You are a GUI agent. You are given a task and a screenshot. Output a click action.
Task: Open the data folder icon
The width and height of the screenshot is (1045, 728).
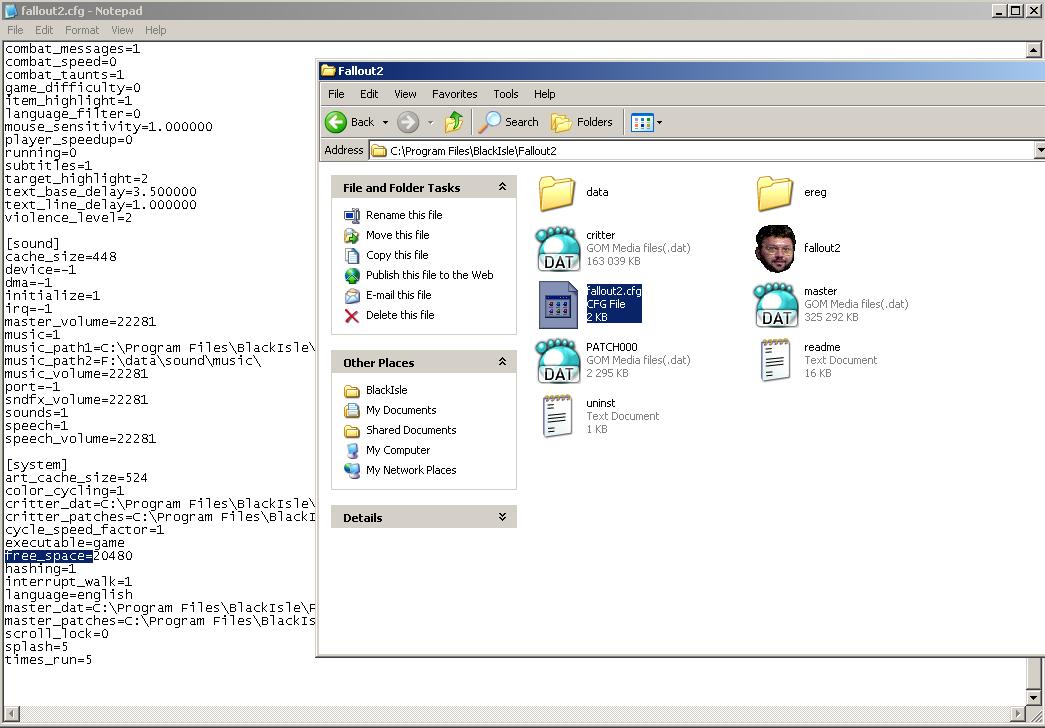[x=556, y=193]
